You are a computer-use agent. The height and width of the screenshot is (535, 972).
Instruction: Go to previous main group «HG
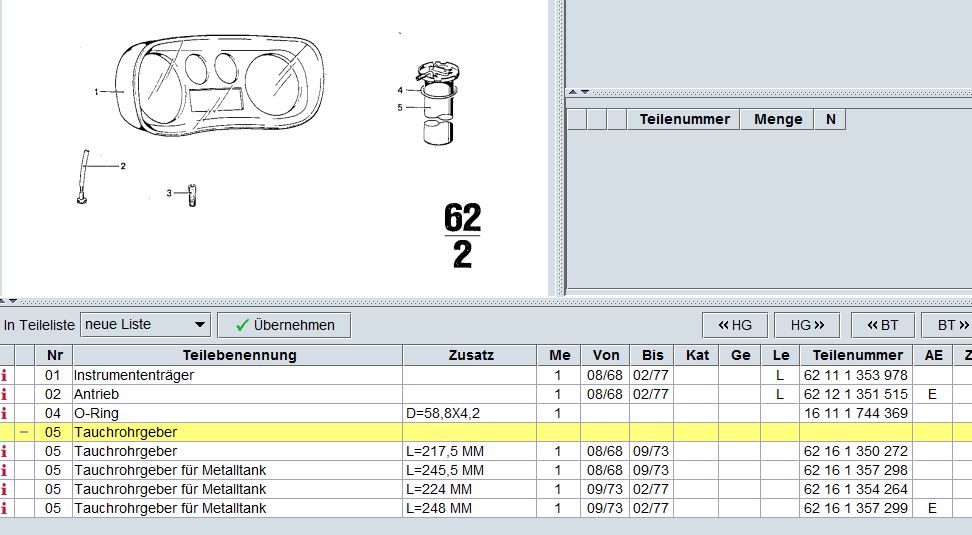click(734, 325)
